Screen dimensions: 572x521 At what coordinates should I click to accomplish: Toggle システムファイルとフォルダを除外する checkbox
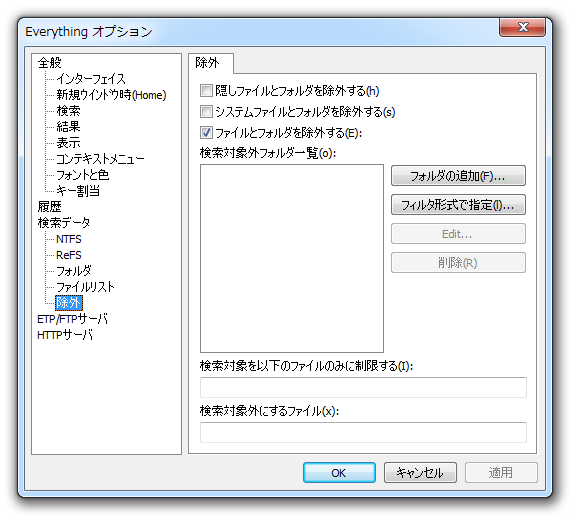click(206, 112)
